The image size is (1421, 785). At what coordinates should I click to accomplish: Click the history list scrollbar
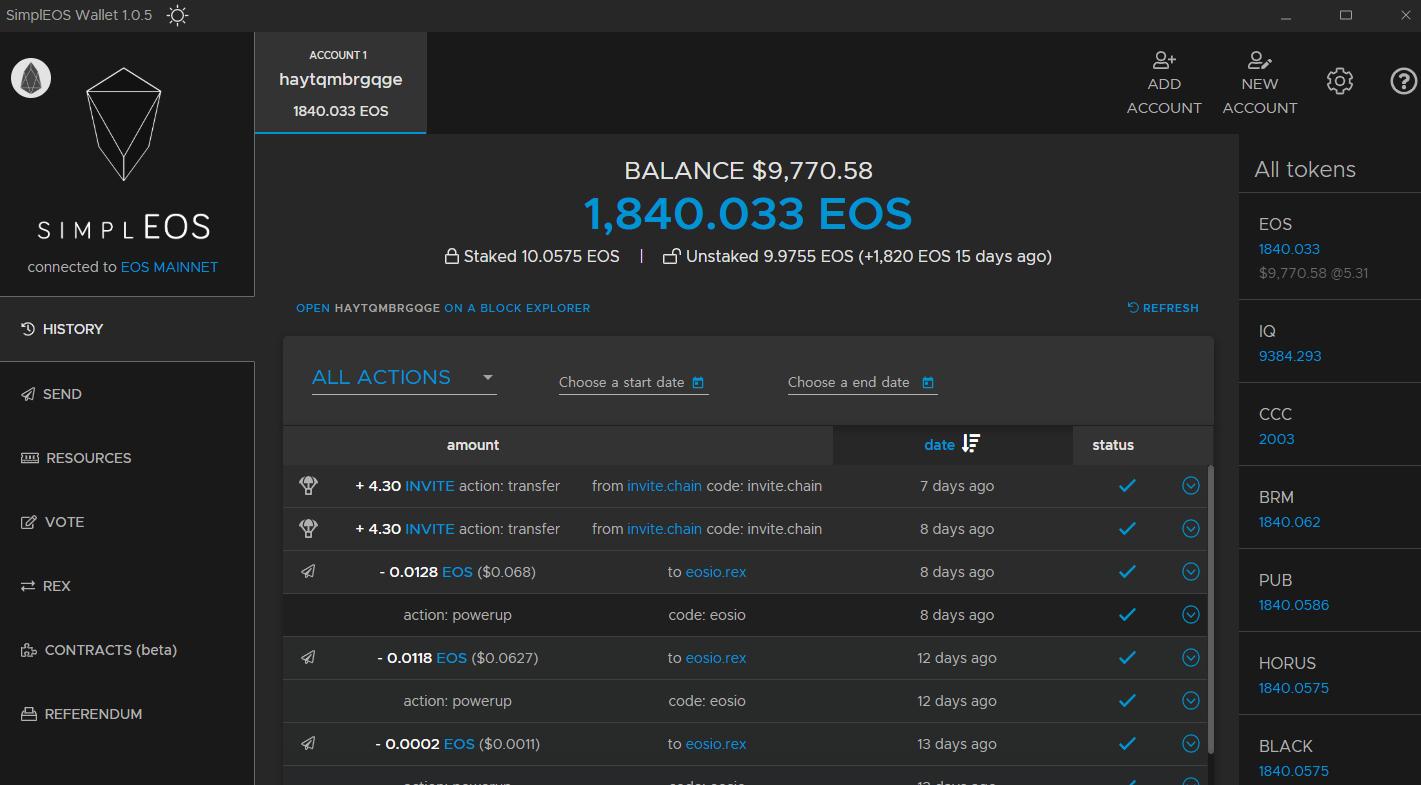(1210, 610)
